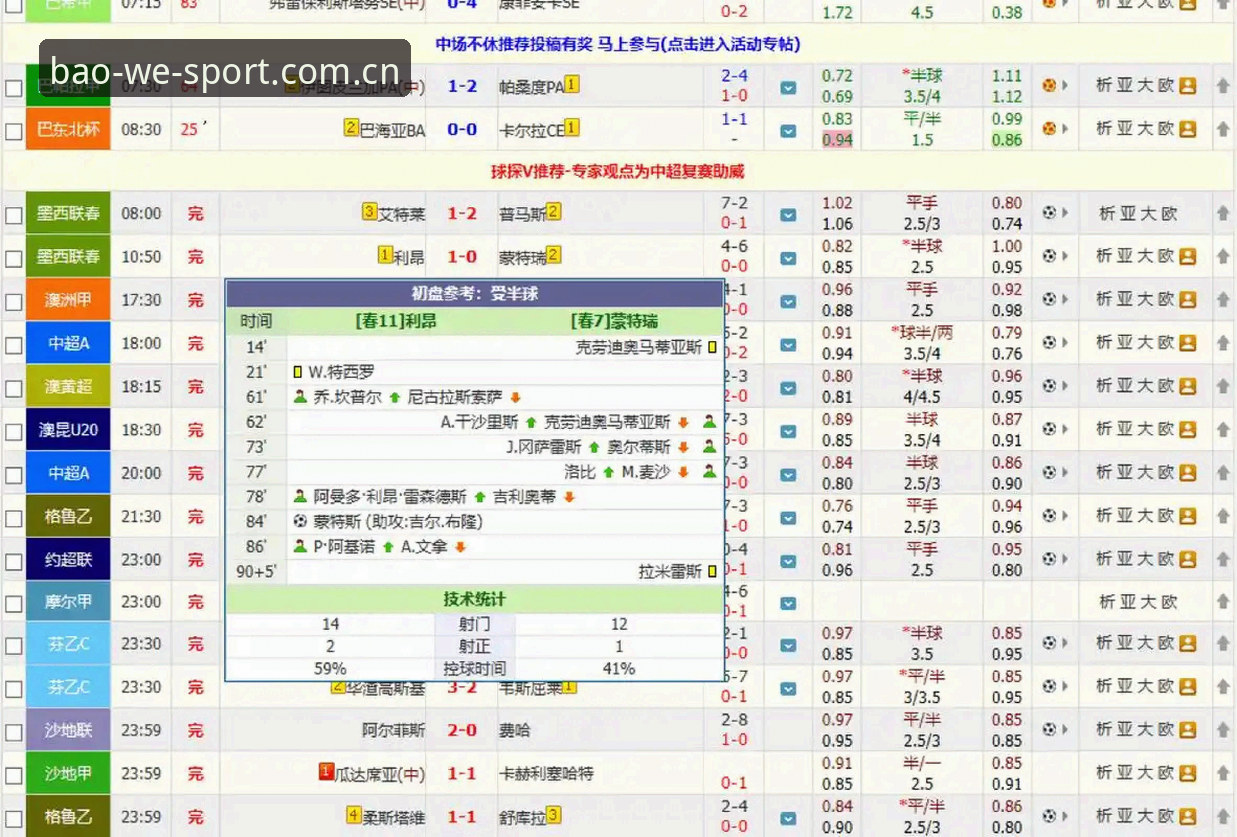The height and width of the screenshot is (837, 1237).
Task: Pin 格鲁乙 23:59 match to top arrow
Action: tap(1222, 817)
